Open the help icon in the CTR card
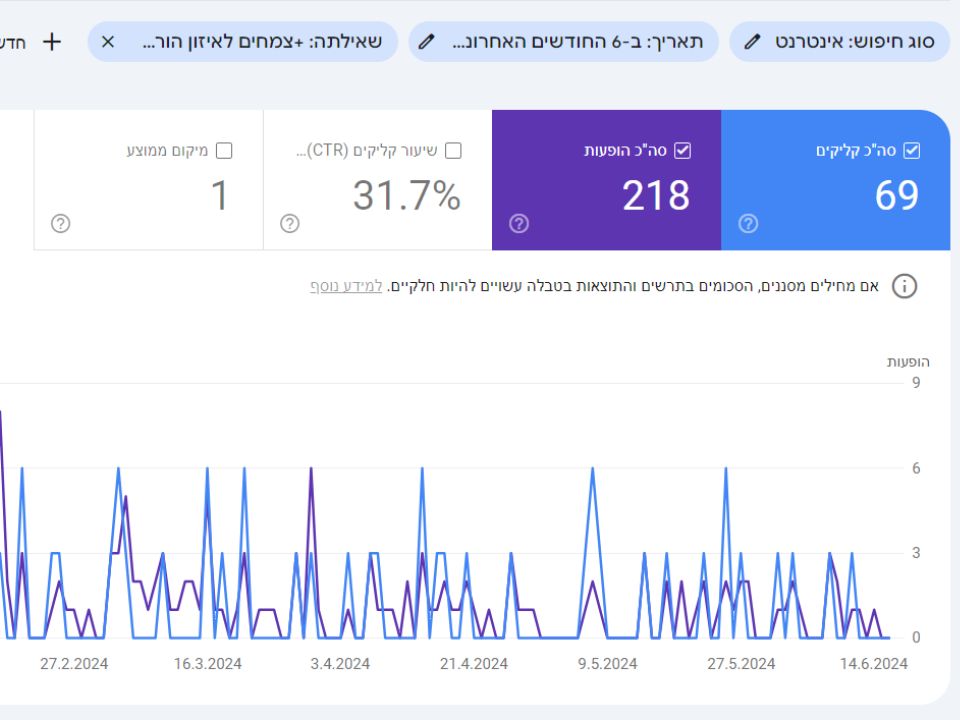 [289, 224]
